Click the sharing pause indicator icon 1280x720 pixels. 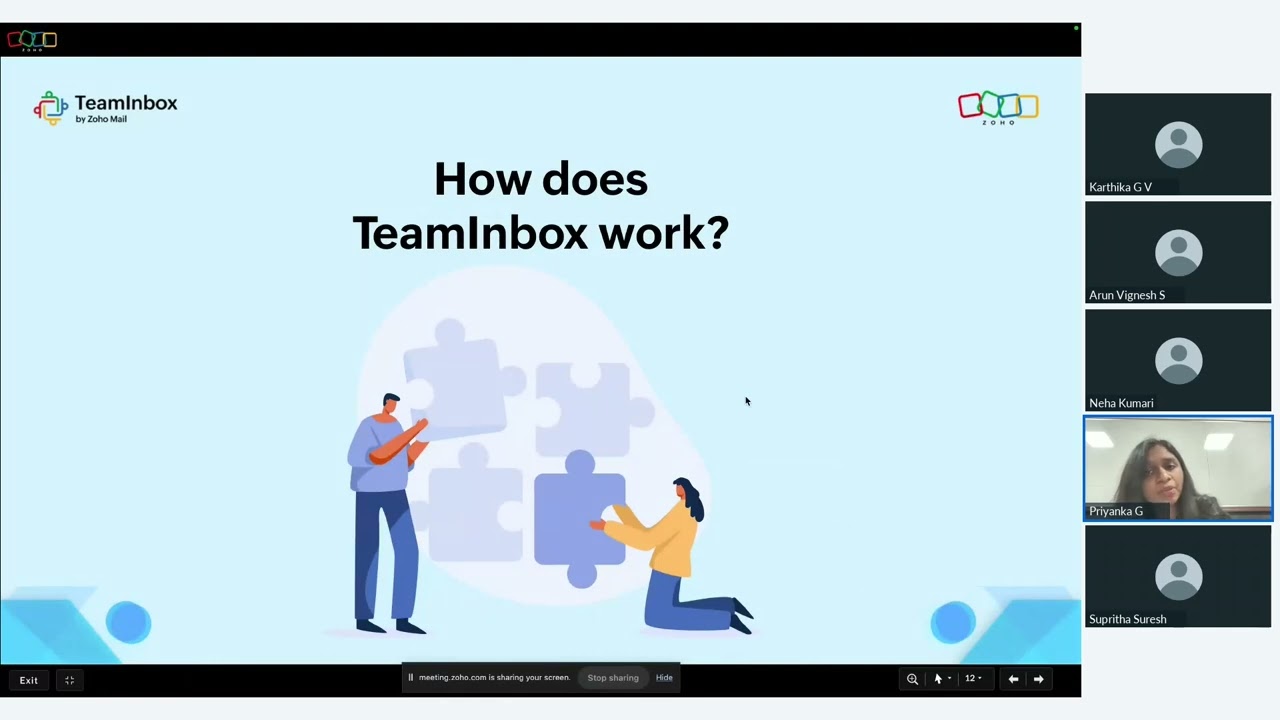(x=410, y=678)
